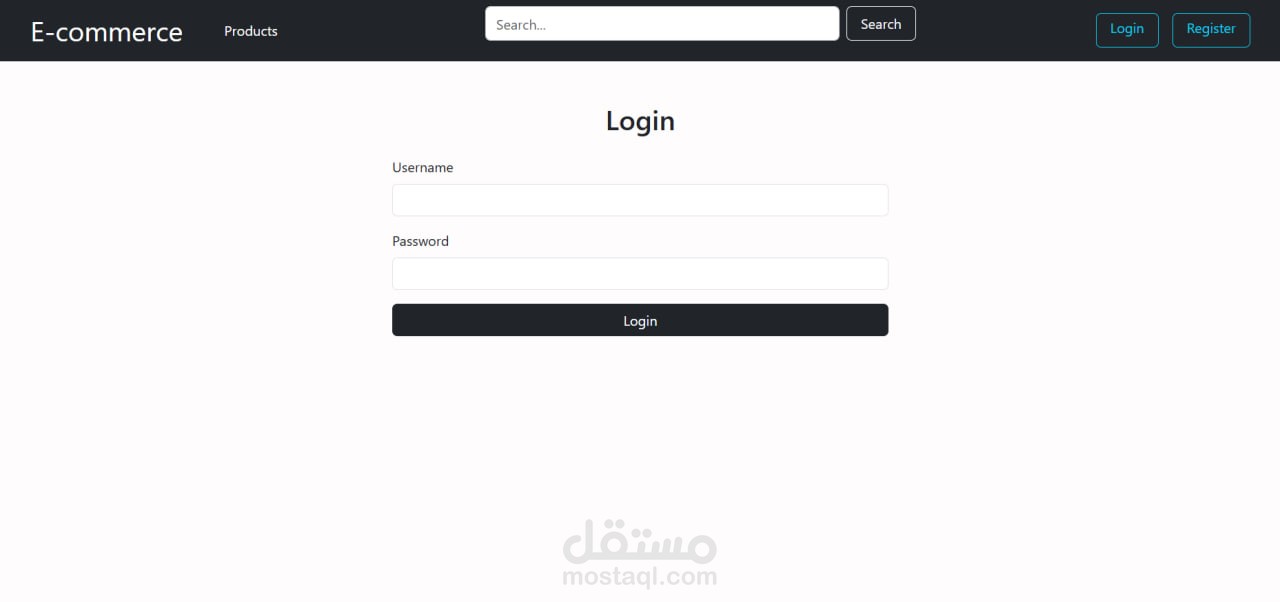
Task: Focus the Search... text box
Action: coord(662,24)
